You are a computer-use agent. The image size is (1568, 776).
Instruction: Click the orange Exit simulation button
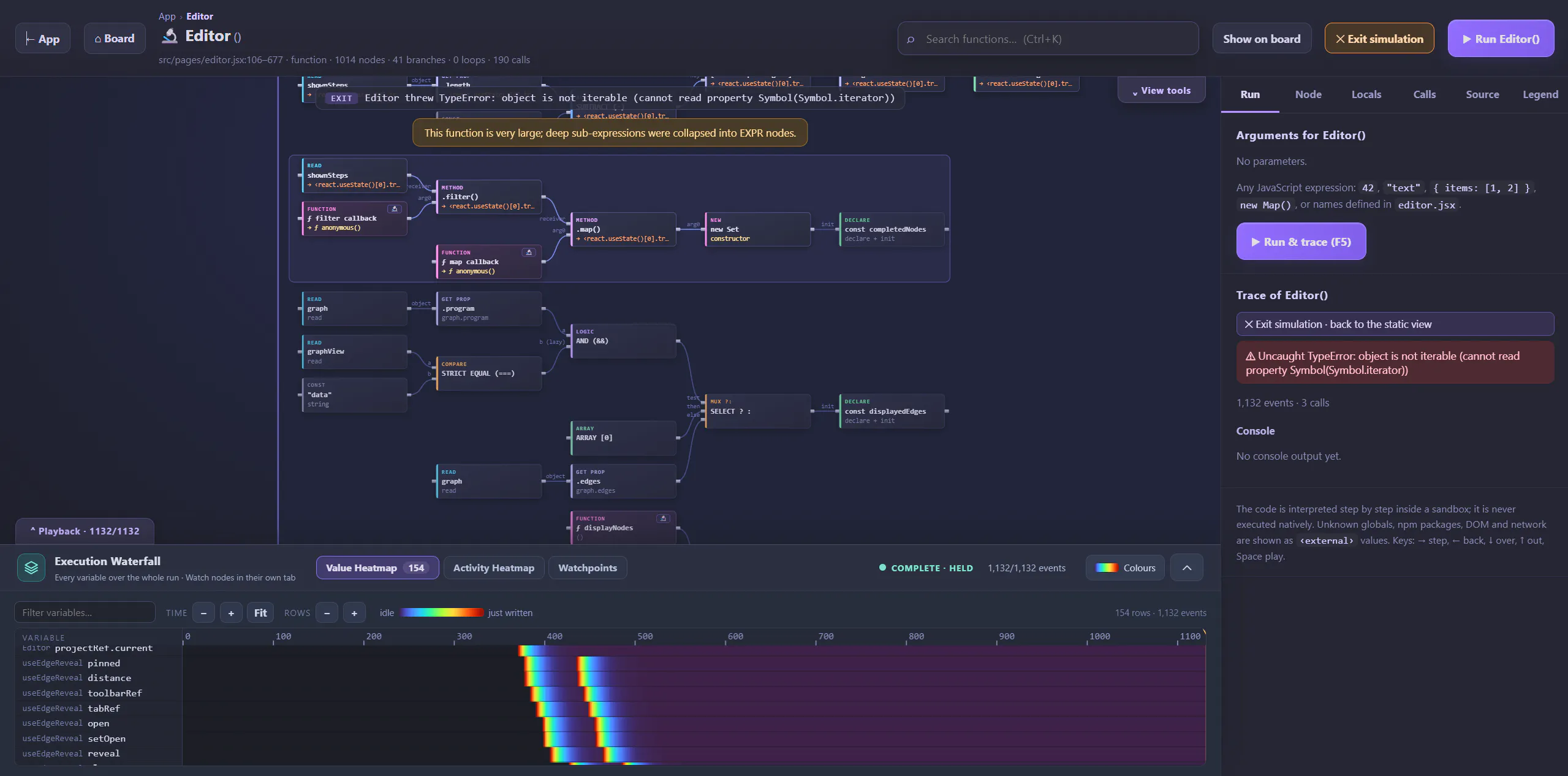[x=1379, y=39]
